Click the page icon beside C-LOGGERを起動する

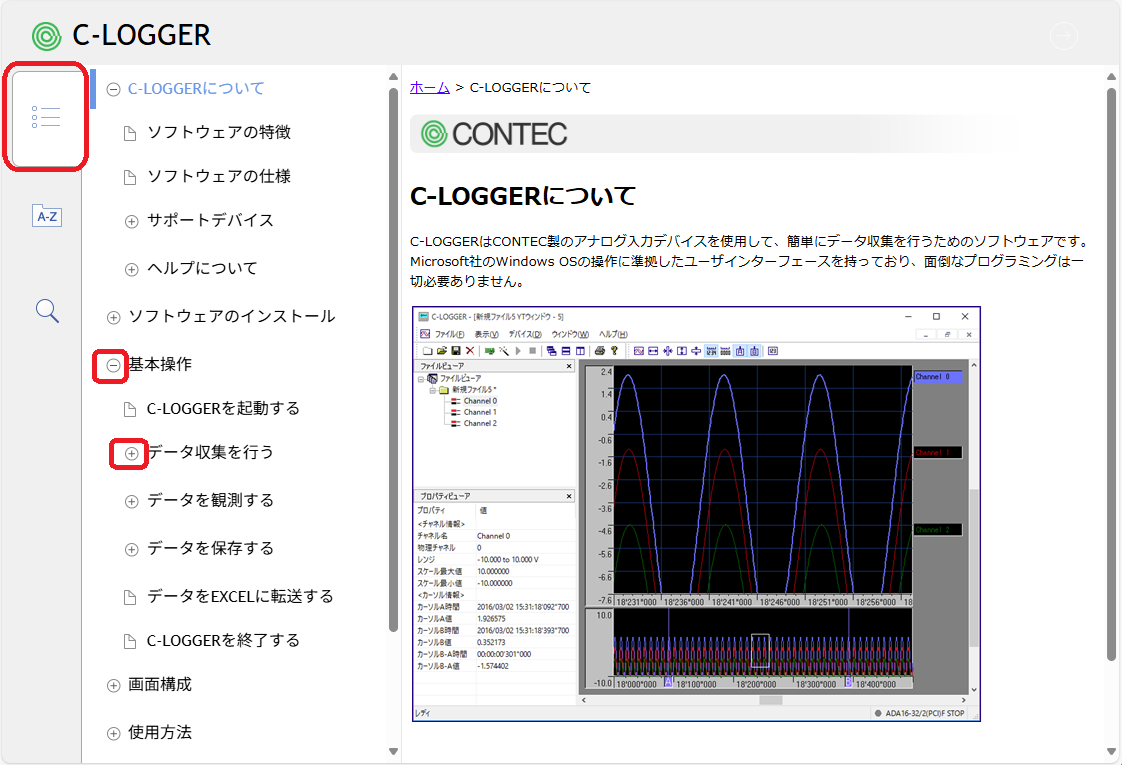coord(130,409)
